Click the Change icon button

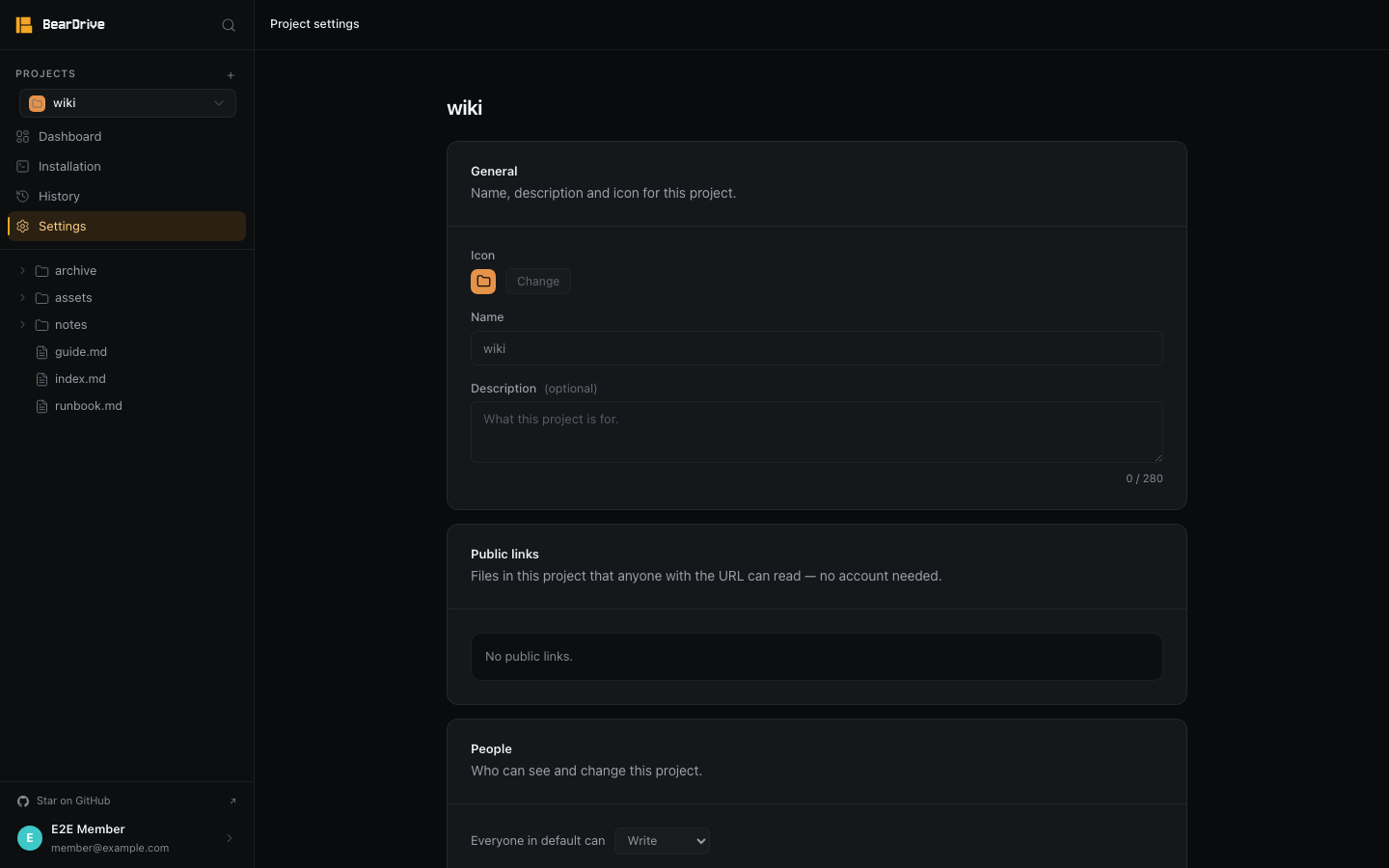click(538, 282)
